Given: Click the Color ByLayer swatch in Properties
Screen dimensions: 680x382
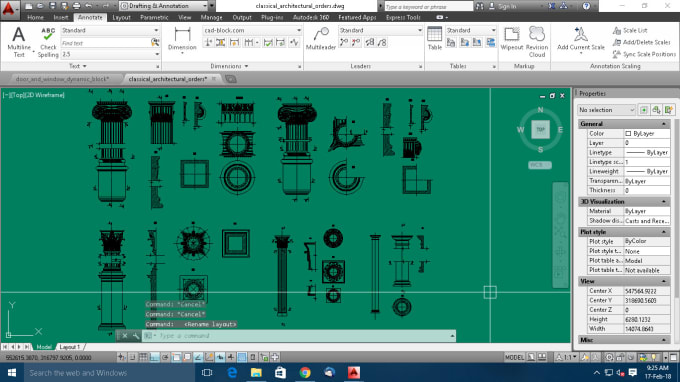Looking at the screenshot, I should click(628, 134).
